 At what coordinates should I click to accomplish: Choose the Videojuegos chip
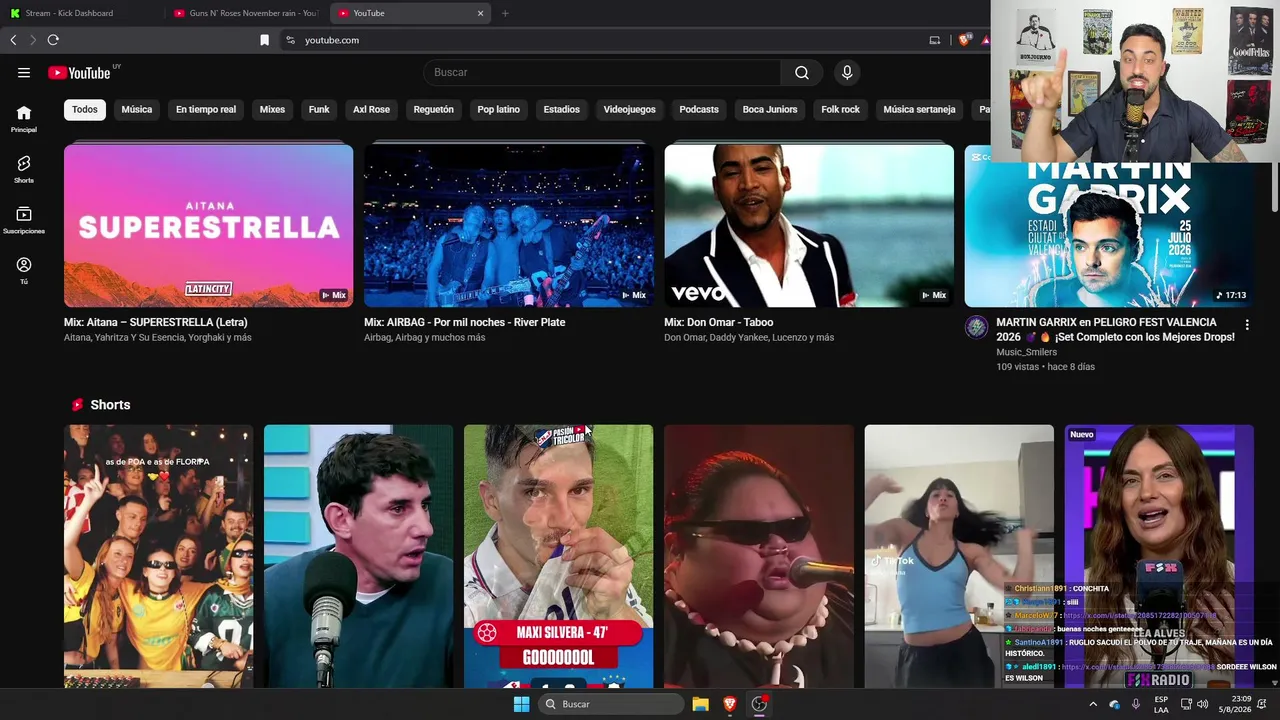tap(630, 109)
